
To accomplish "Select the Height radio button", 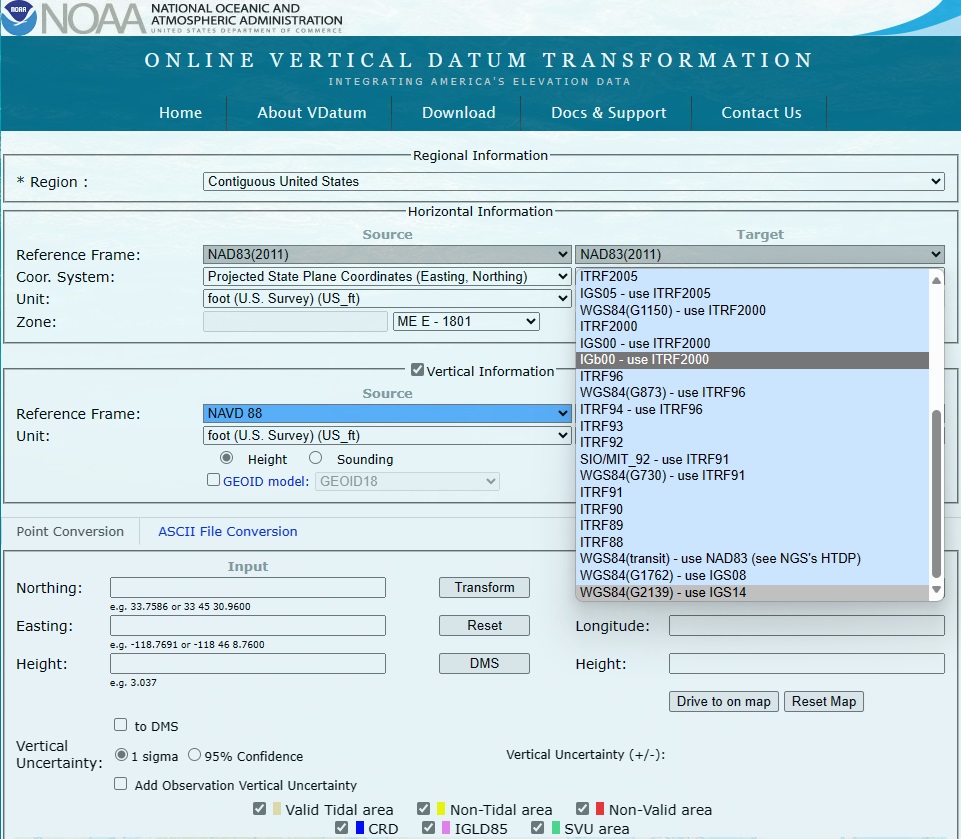I will coord(227,458).
